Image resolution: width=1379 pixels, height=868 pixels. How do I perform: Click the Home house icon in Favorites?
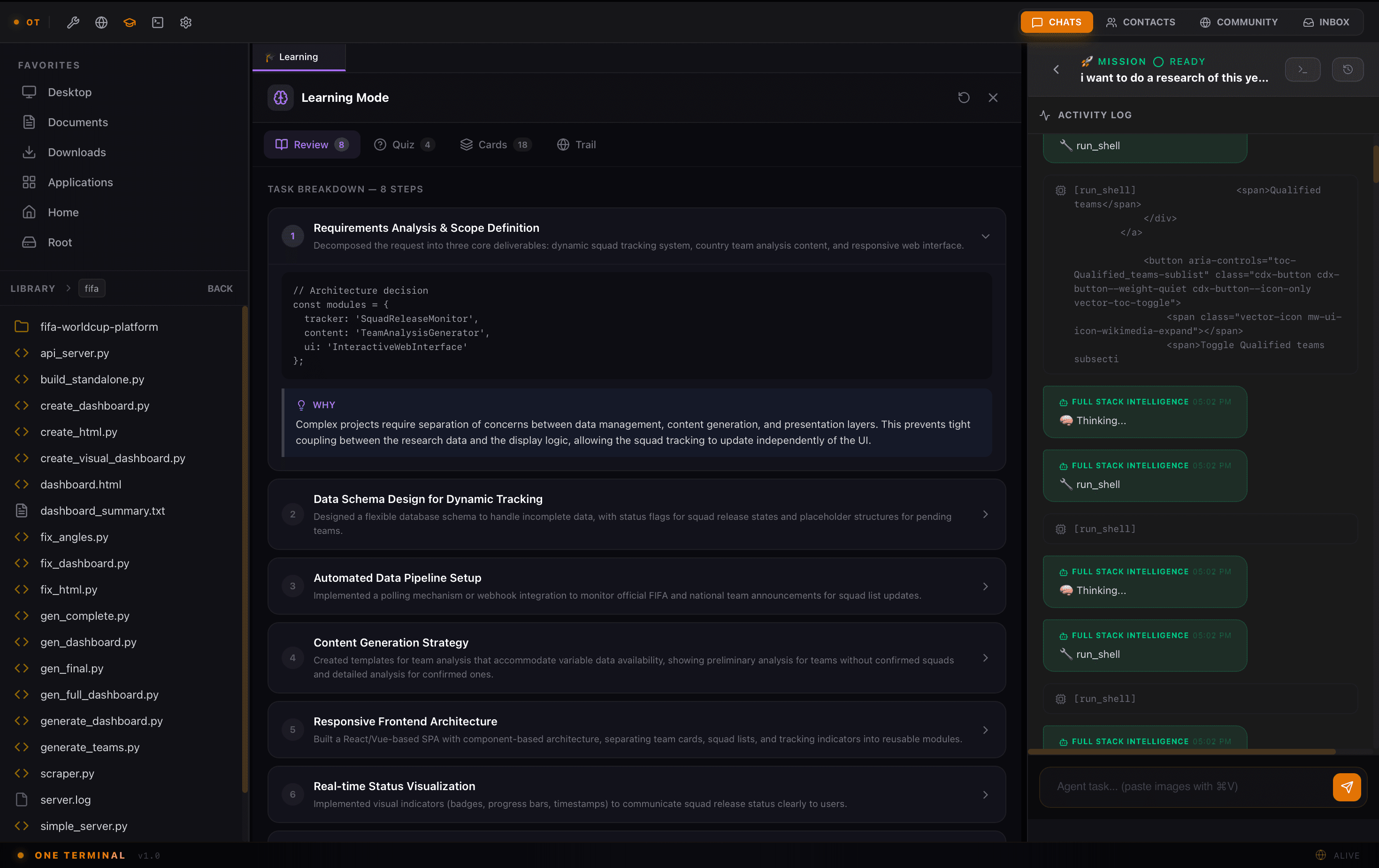(x=29, y=213)
